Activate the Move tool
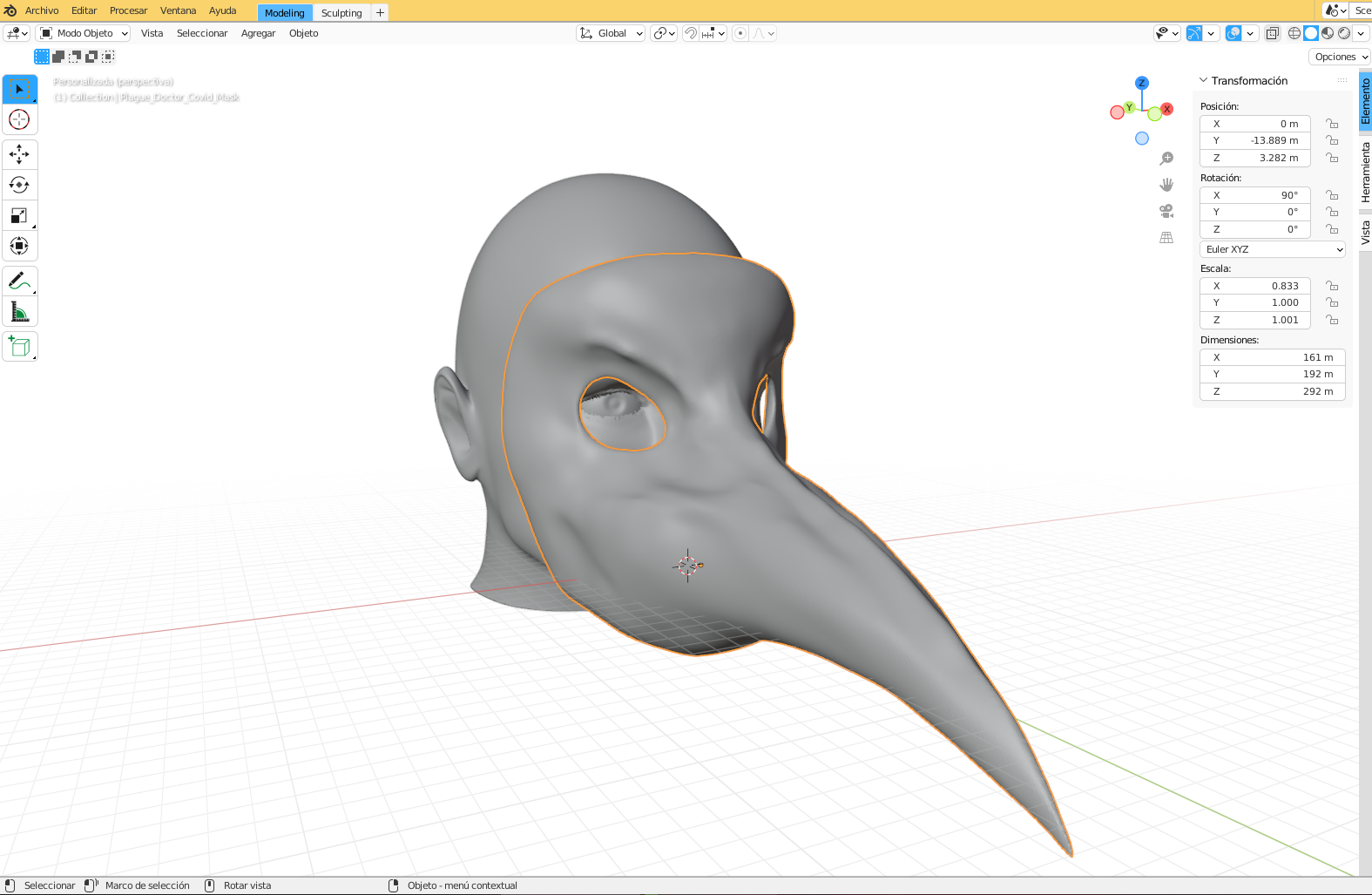1372x895 pixels. click(19, 154)
